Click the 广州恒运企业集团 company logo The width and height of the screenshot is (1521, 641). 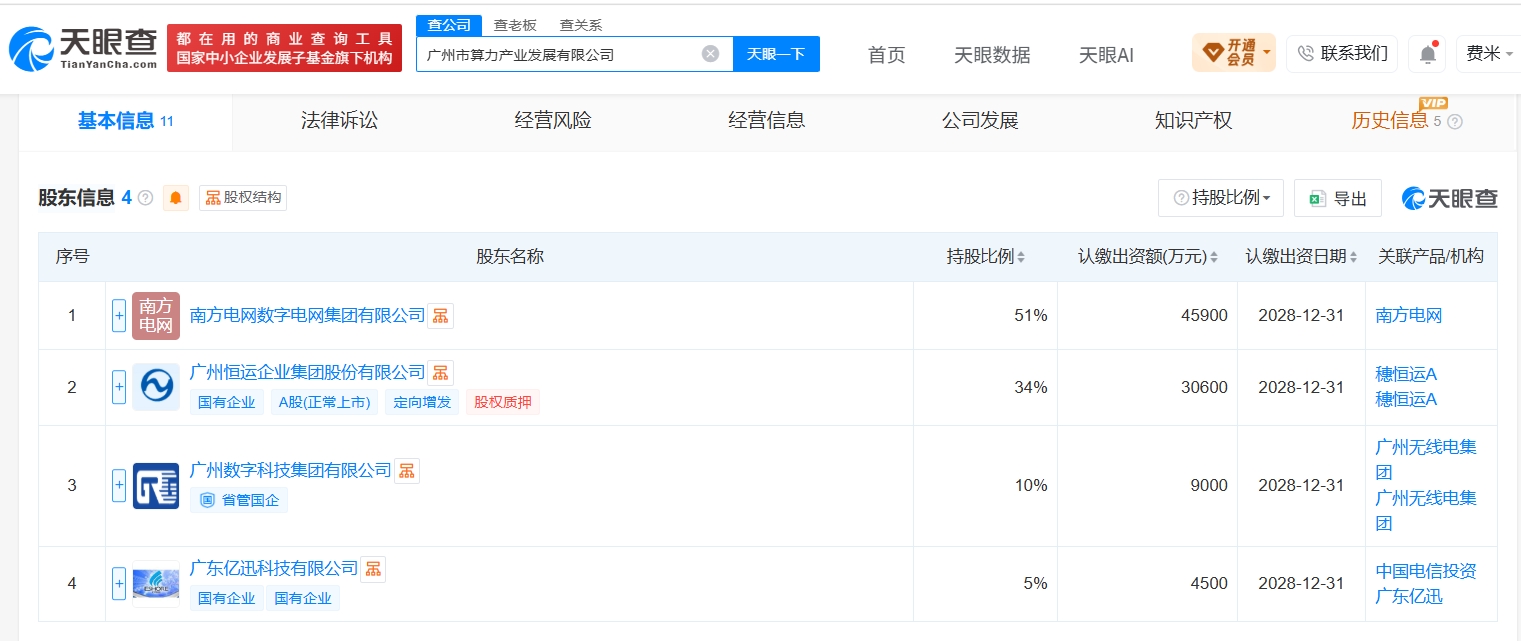[156, 387]
